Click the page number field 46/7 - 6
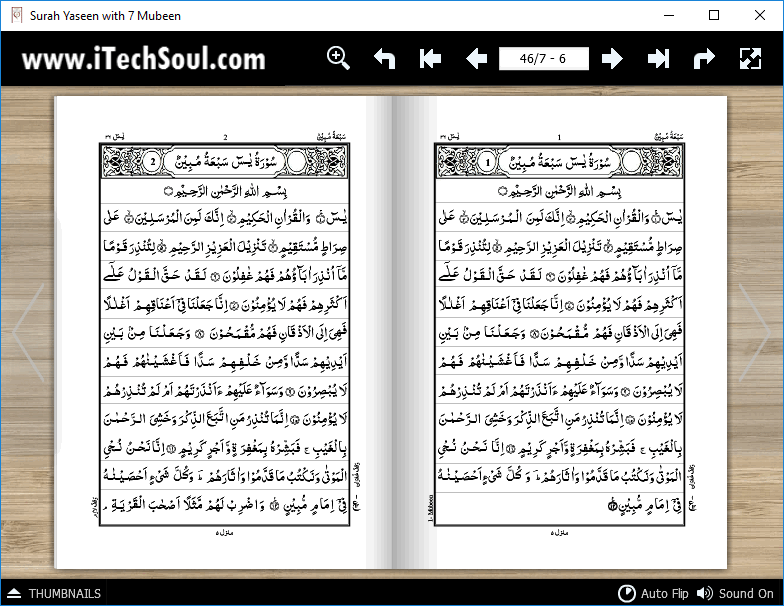Image resolution: width=784 pixels, height=606 pixels. tap(544, 58)
